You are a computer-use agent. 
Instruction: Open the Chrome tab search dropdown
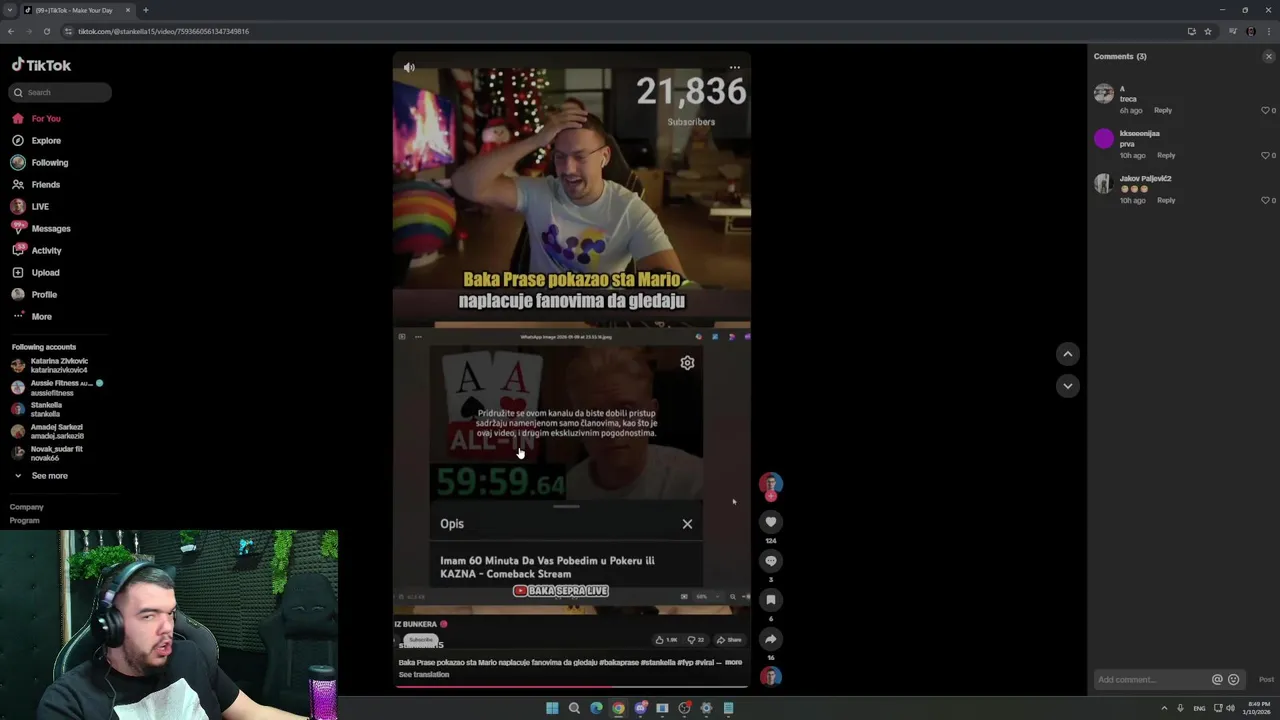[9, 10]
